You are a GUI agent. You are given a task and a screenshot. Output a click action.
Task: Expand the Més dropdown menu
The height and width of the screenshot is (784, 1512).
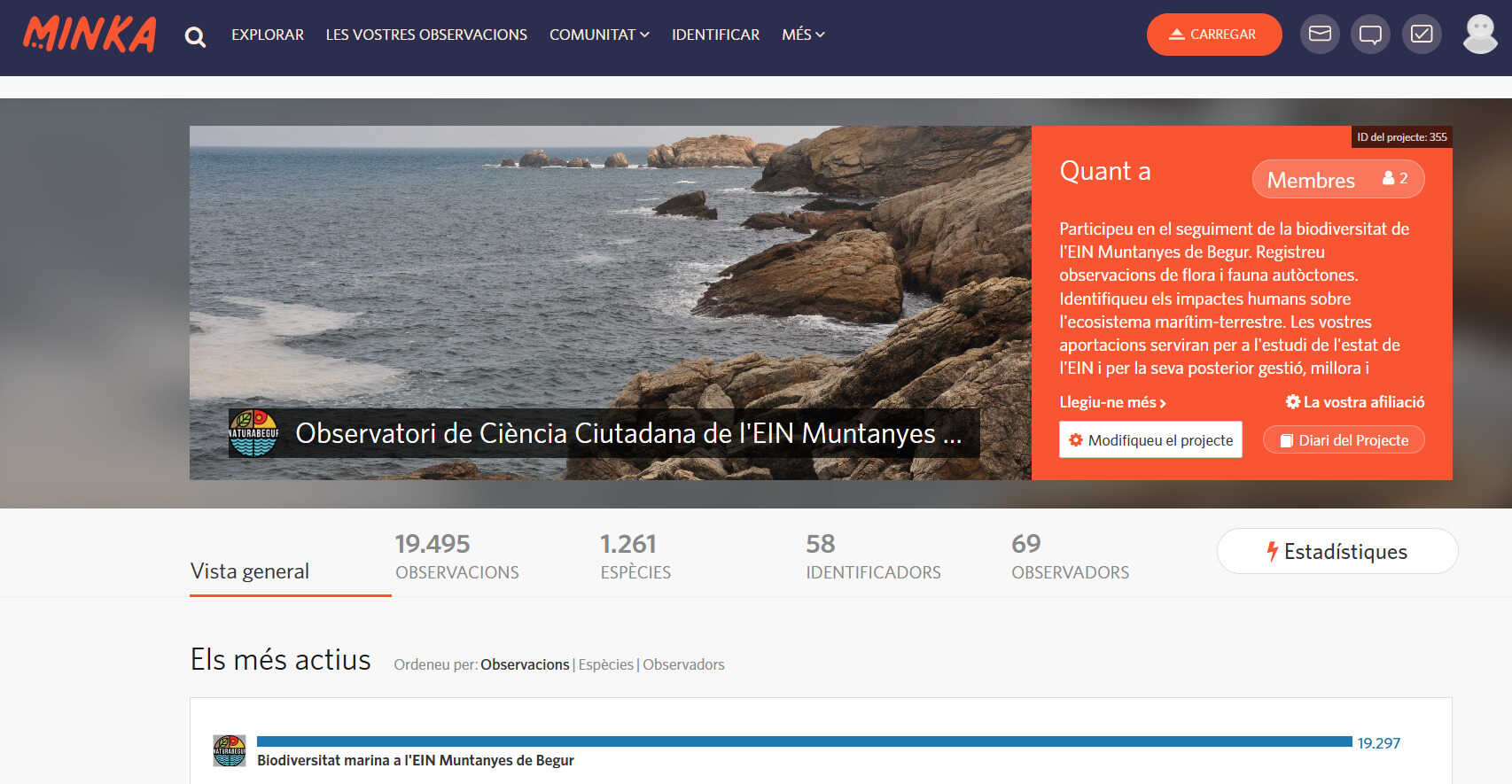(x=803, y=35)
